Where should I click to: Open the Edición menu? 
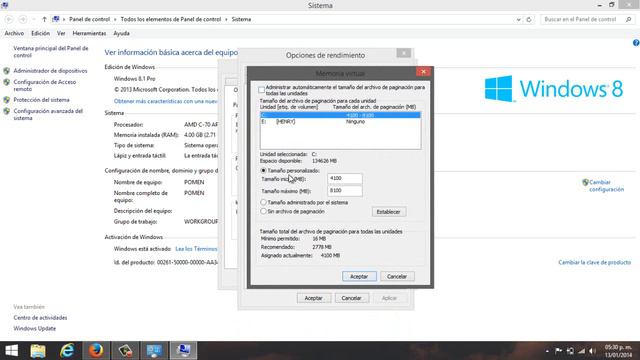(x=40, y=33)
